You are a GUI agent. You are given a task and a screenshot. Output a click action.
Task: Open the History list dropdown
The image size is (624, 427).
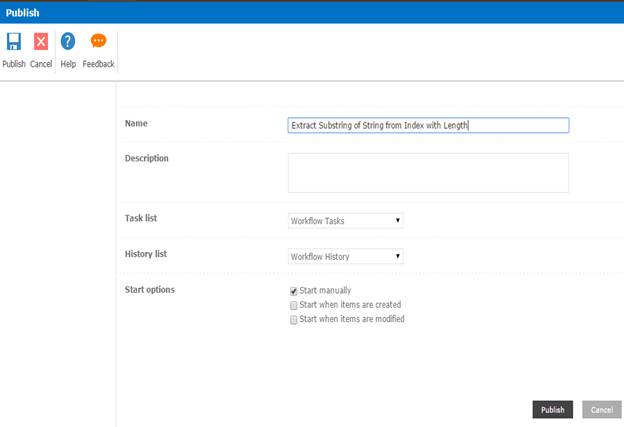point(345,256)
